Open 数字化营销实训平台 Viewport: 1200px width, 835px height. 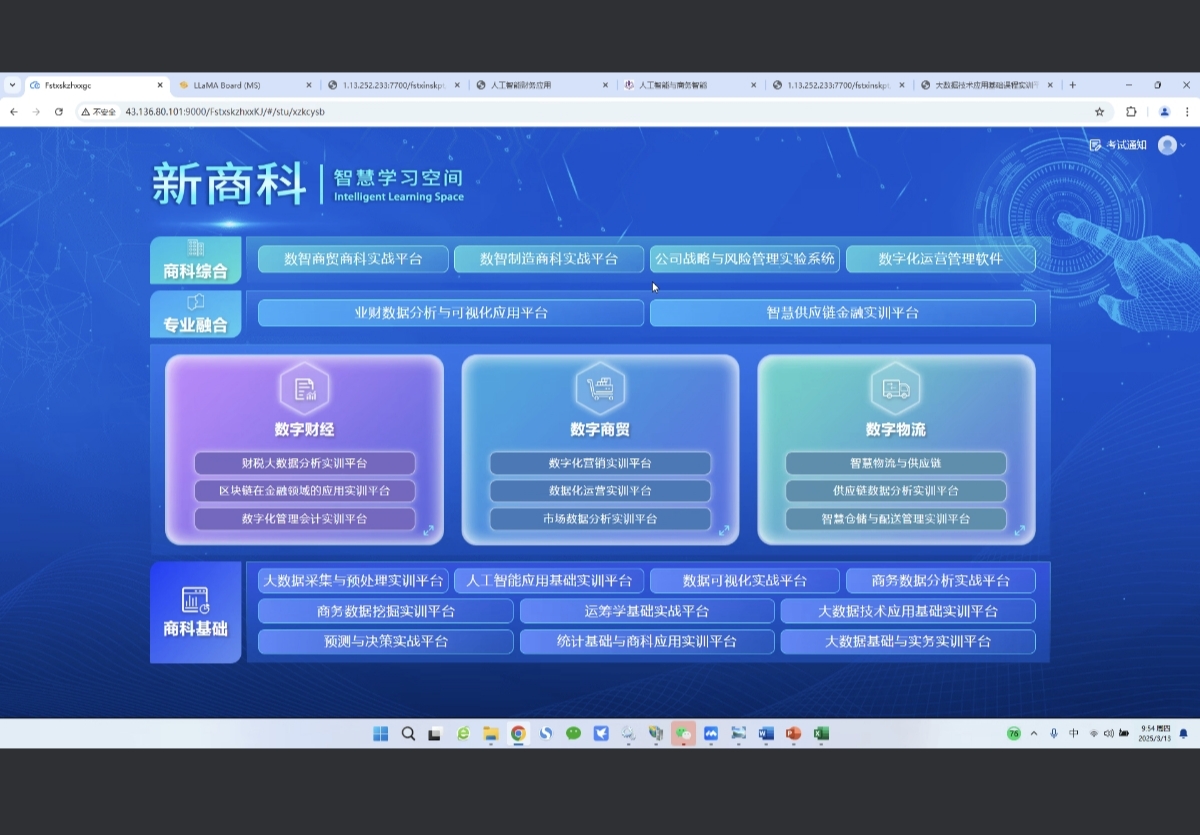pyautogui.click(x=598, y=463)
